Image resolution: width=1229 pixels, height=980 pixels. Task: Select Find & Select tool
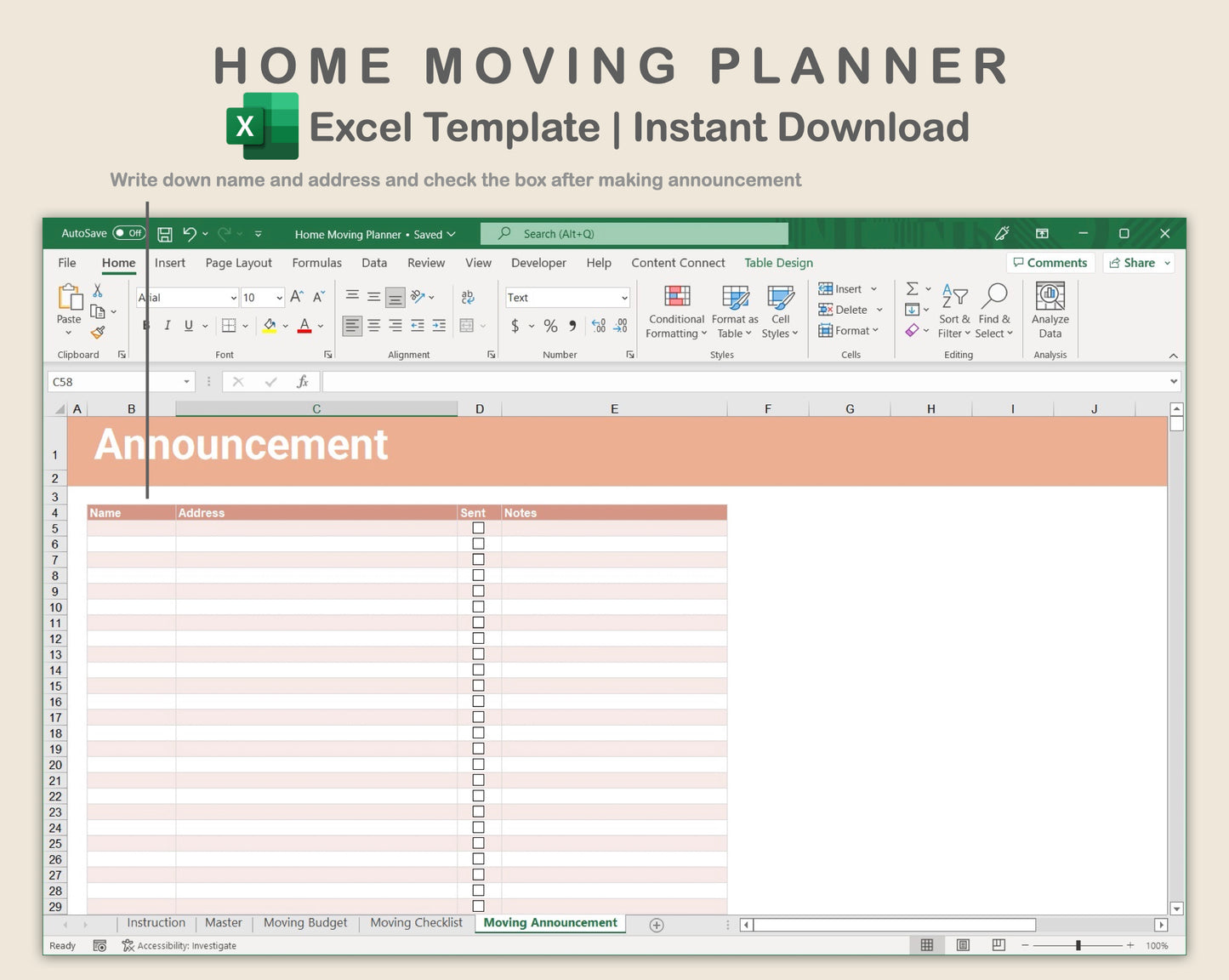tap(994, 311)
